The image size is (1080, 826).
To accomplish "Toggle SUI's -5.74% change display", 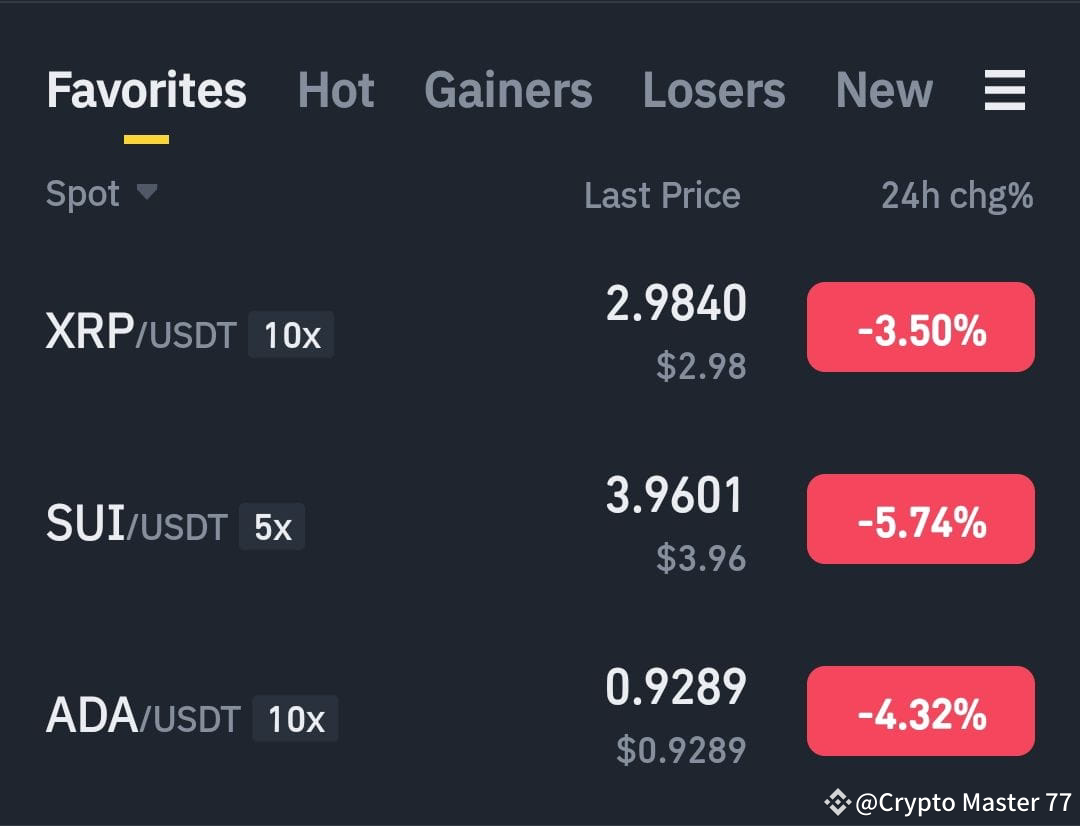I will [920, 519].
